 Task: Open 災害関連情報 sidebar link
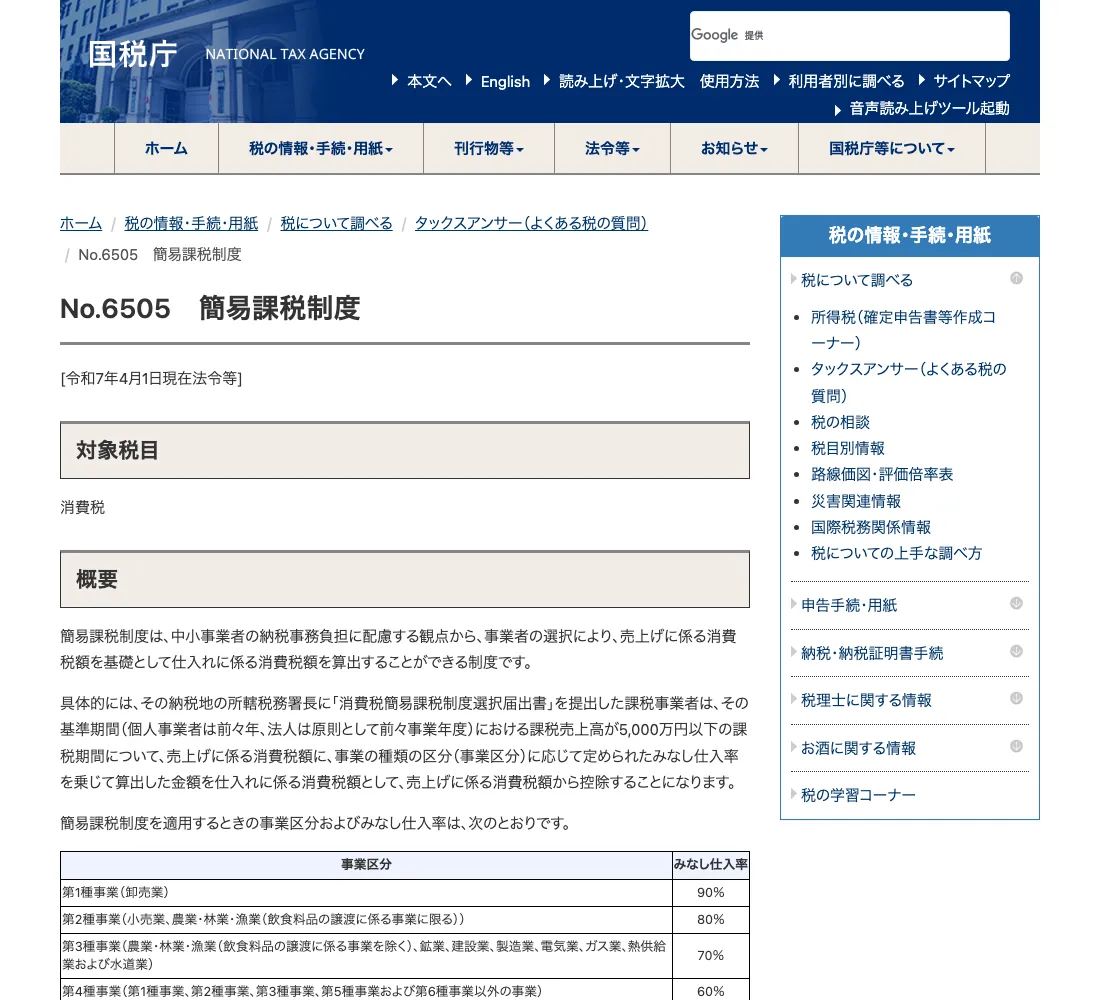[855, 501]
